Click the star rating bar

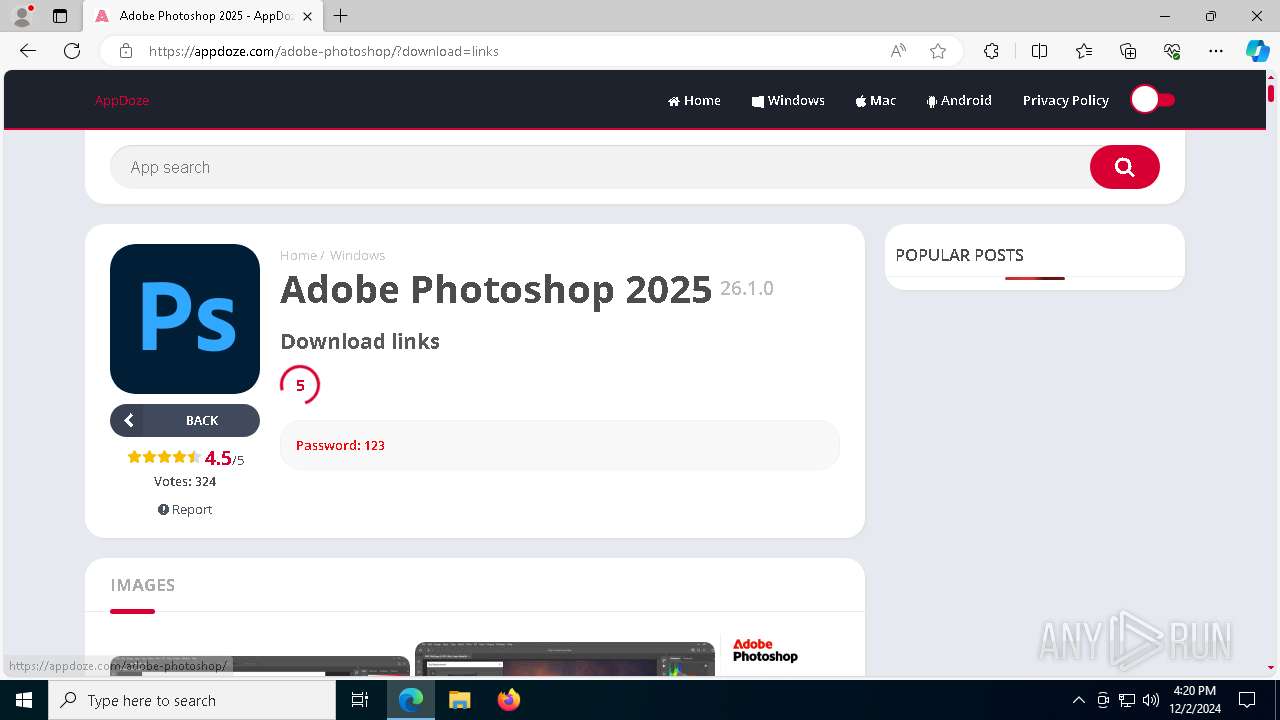point(164,457)
